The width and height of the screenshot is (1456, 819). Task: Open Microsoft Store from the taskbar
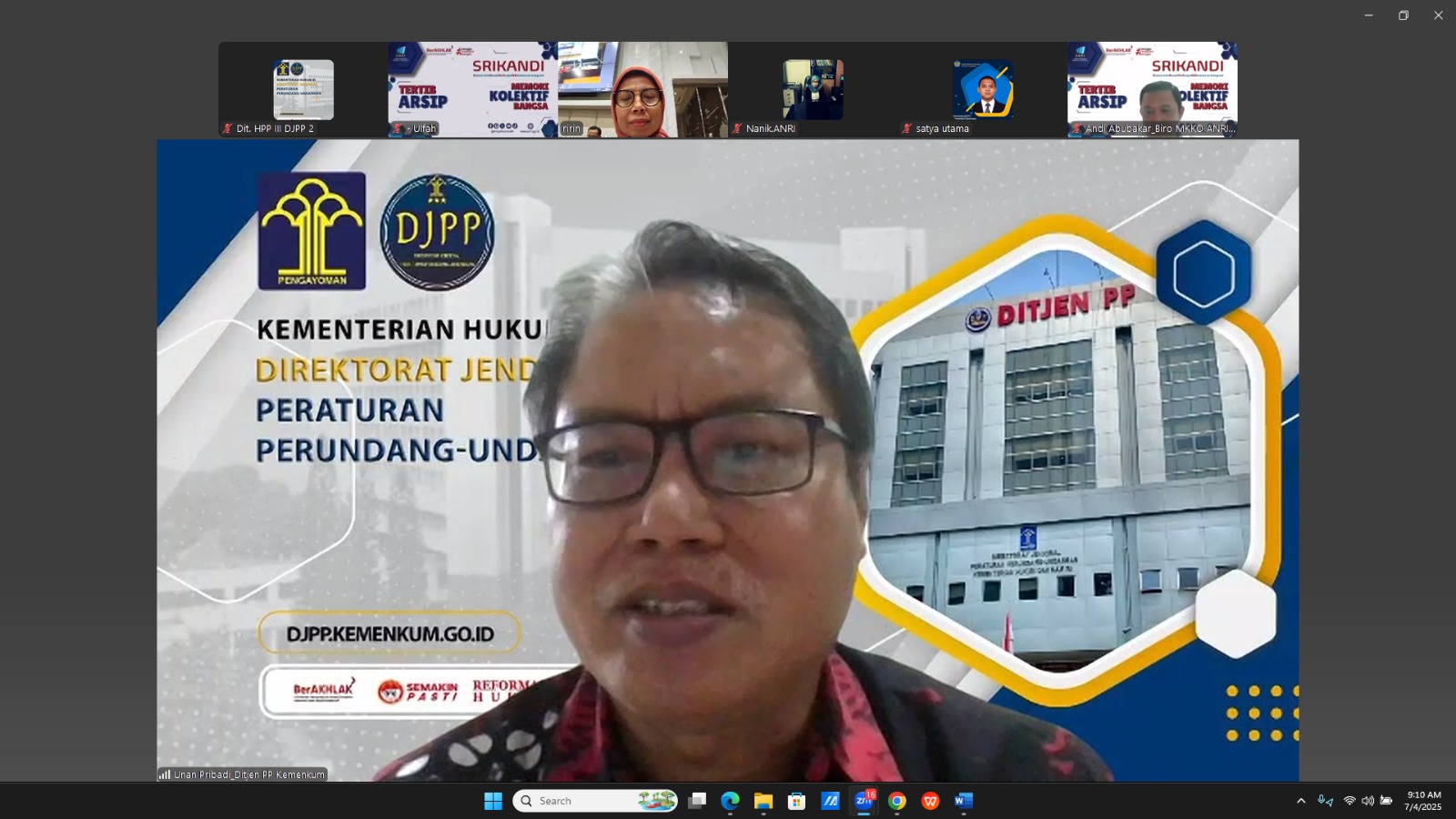(x=796, y=801)
